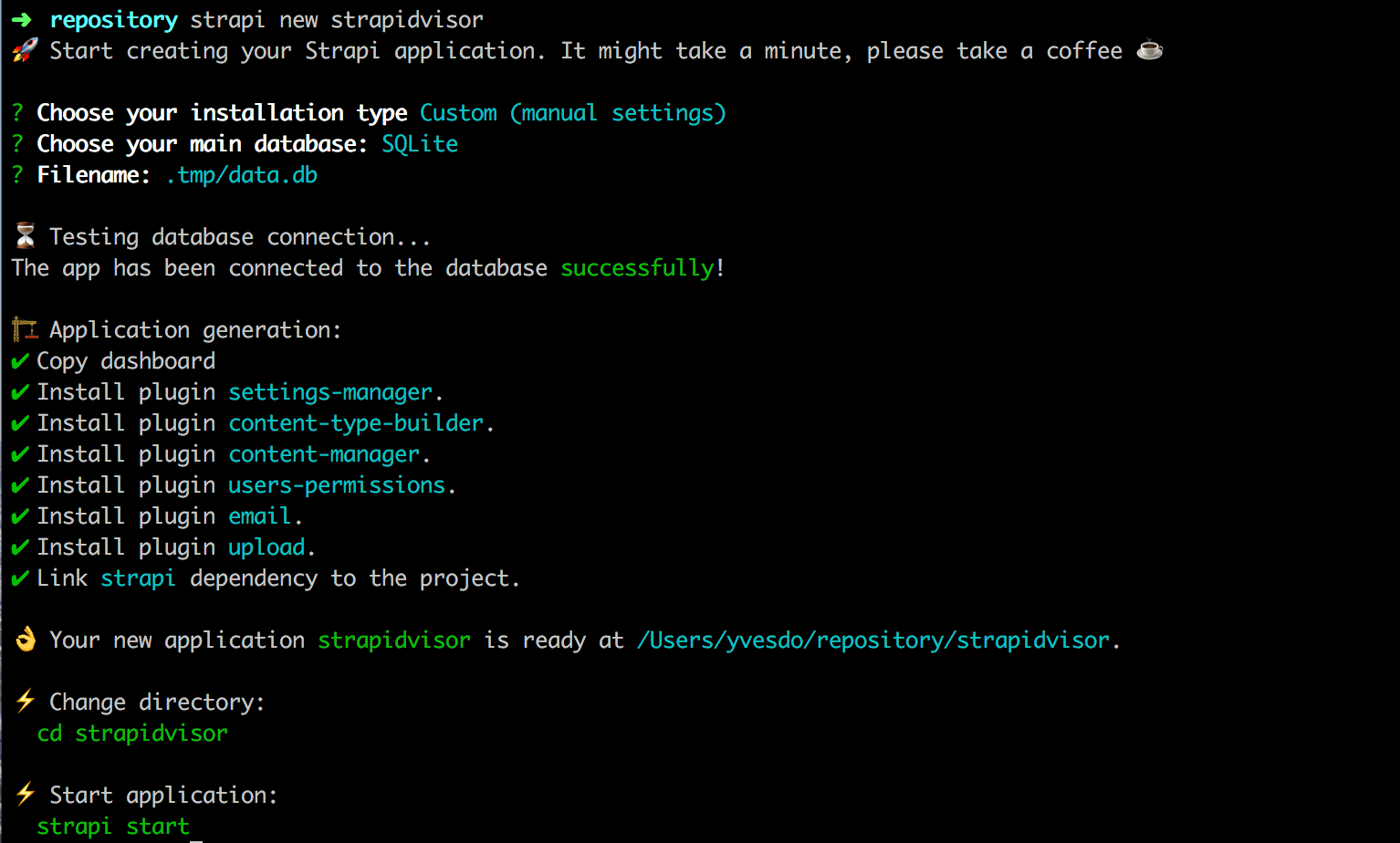Click the cd strapidvisor command
This screenshot has height=843, width=1400.
pos(131,733)
